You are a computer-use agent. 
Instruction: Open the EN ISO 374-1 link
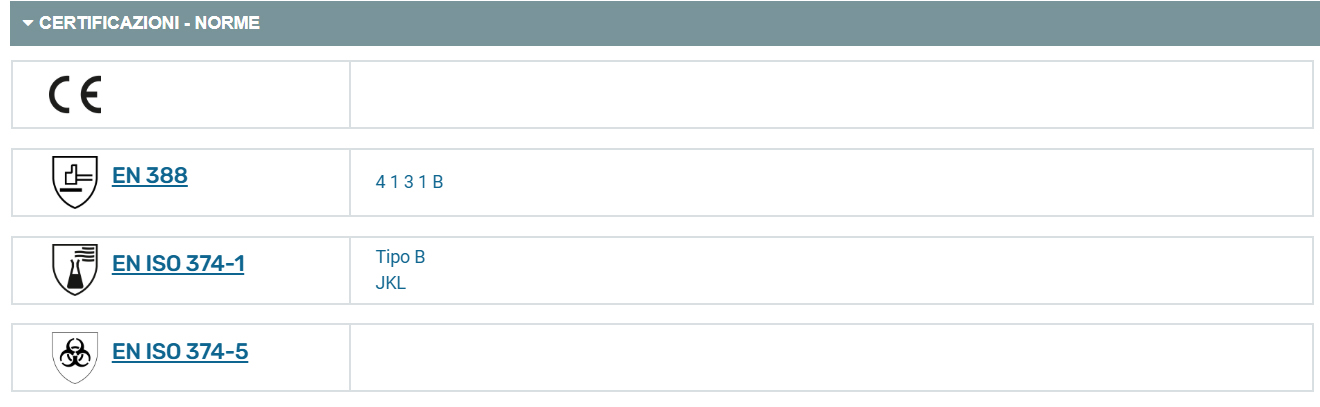[178, 264]
